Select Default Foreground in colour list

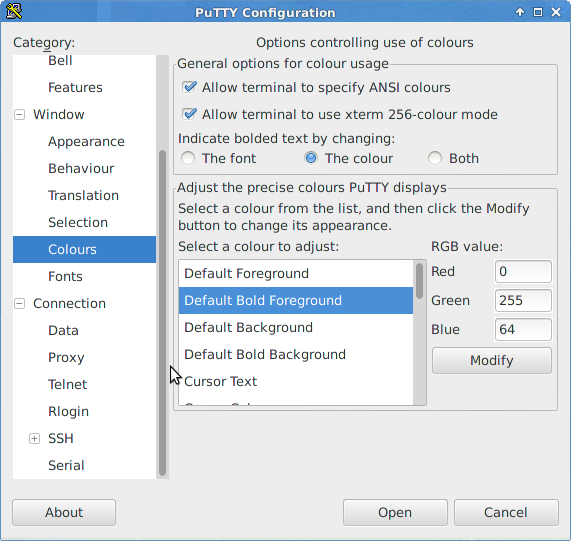click(296, 273)
